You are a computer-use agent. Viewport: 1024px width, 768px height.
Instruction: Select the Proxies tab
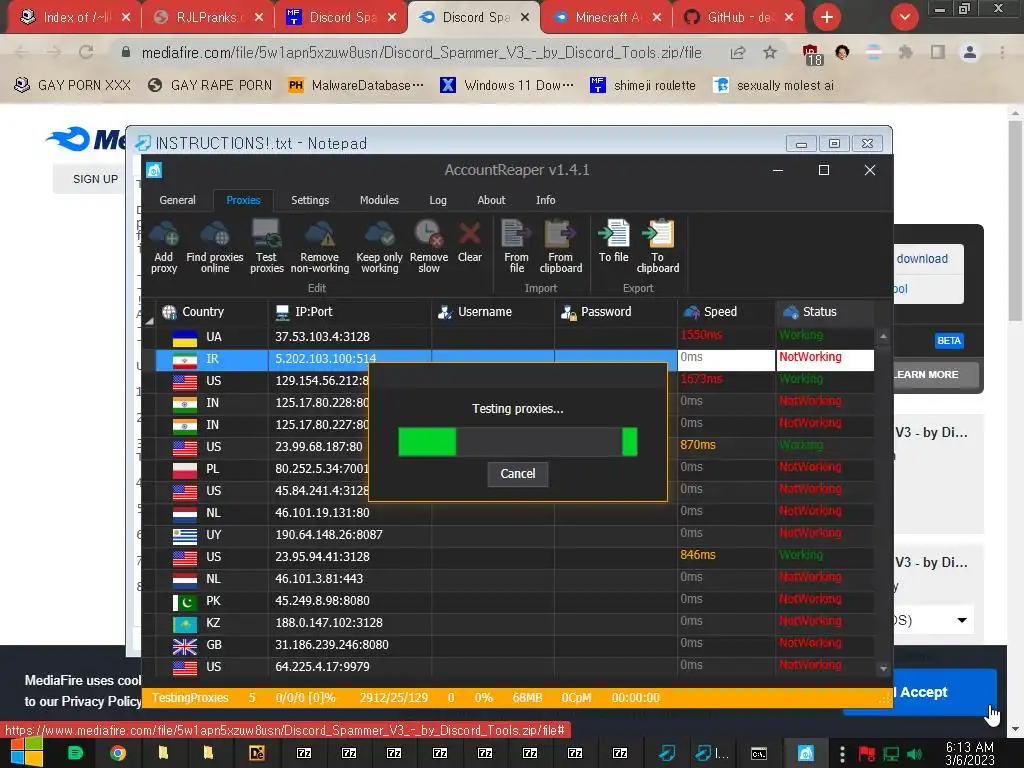tap(244, 200)
